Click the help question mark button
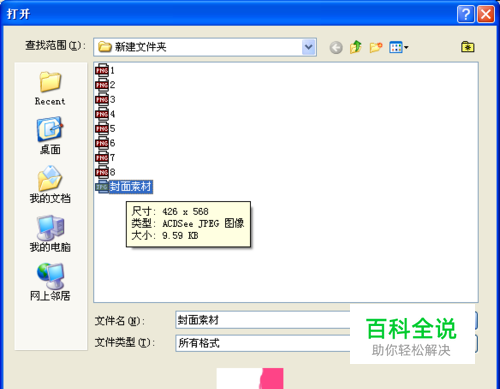 (466, 14)
